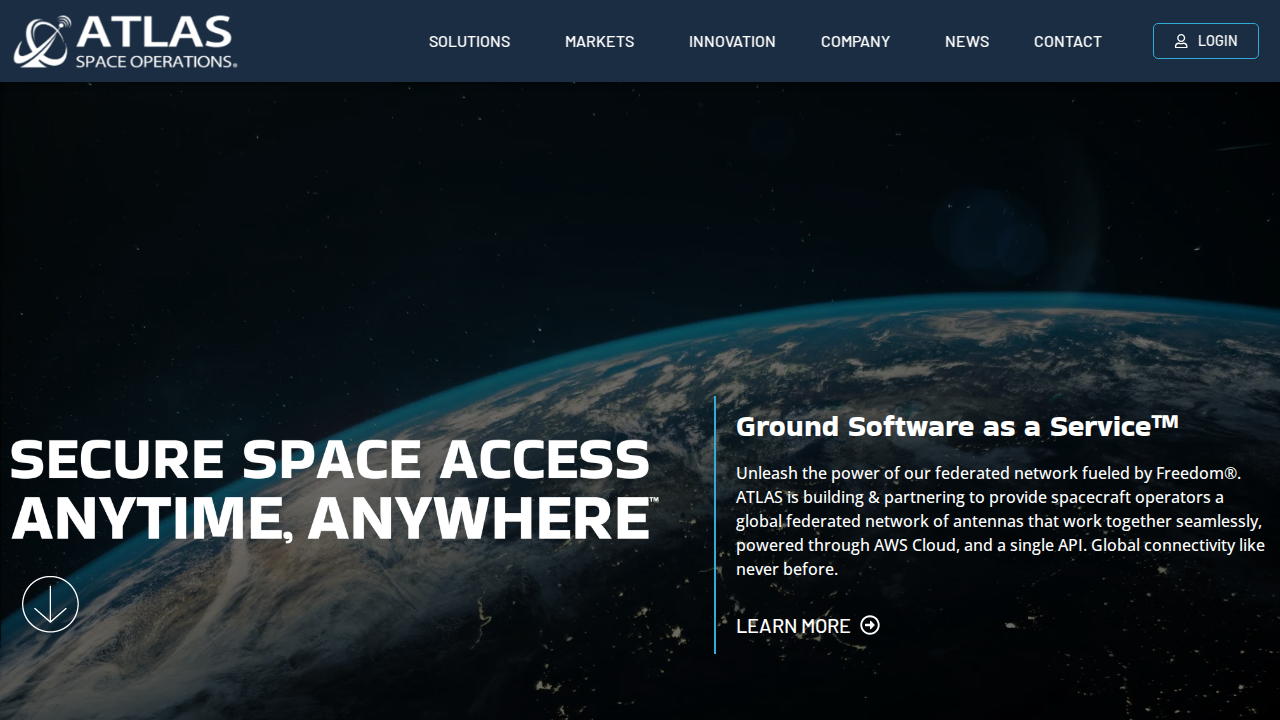Click the Login button

[x=1206, y=41]
